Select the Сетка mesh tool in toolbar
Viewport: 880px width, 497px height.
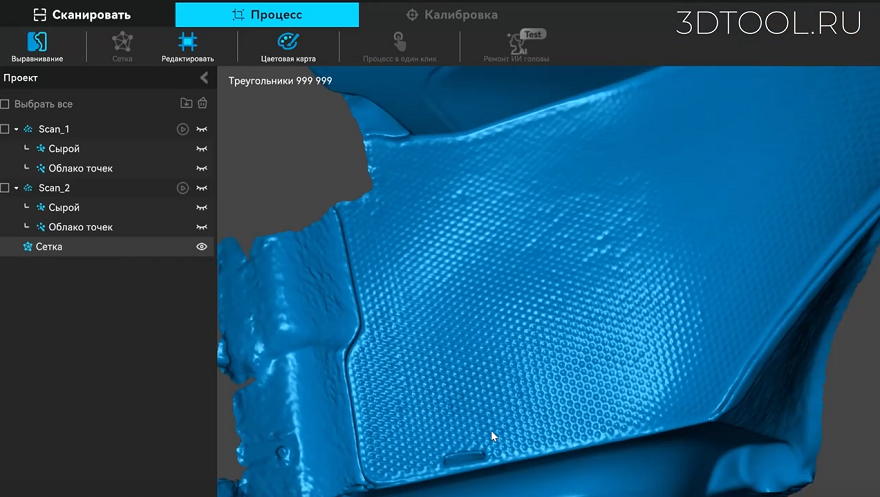[x=122, y=47]
